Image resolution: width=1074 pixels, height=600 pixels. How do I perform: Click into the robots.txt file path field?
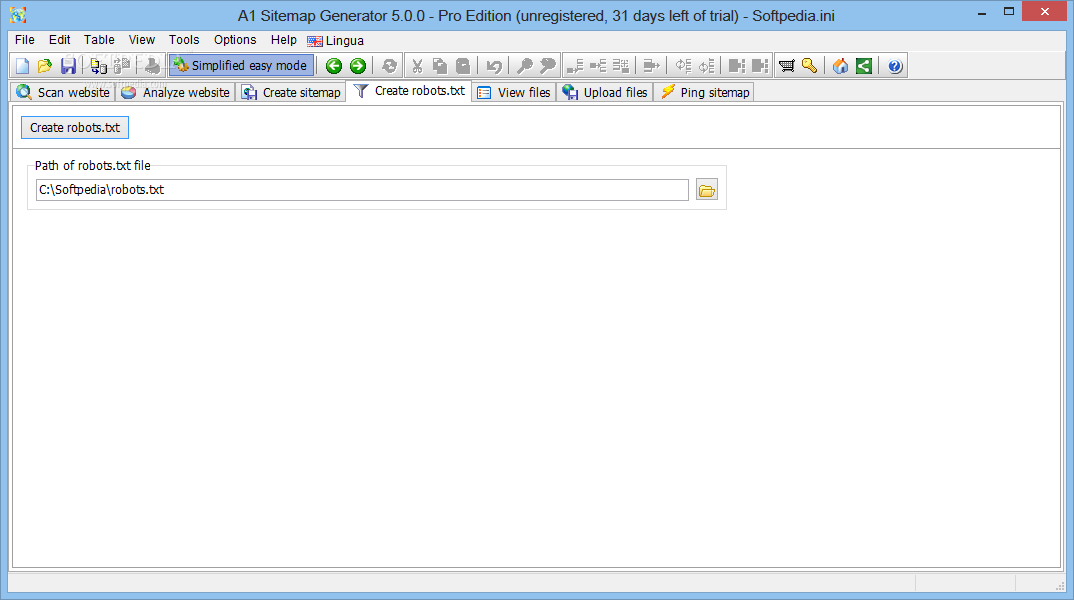[362, 190]
